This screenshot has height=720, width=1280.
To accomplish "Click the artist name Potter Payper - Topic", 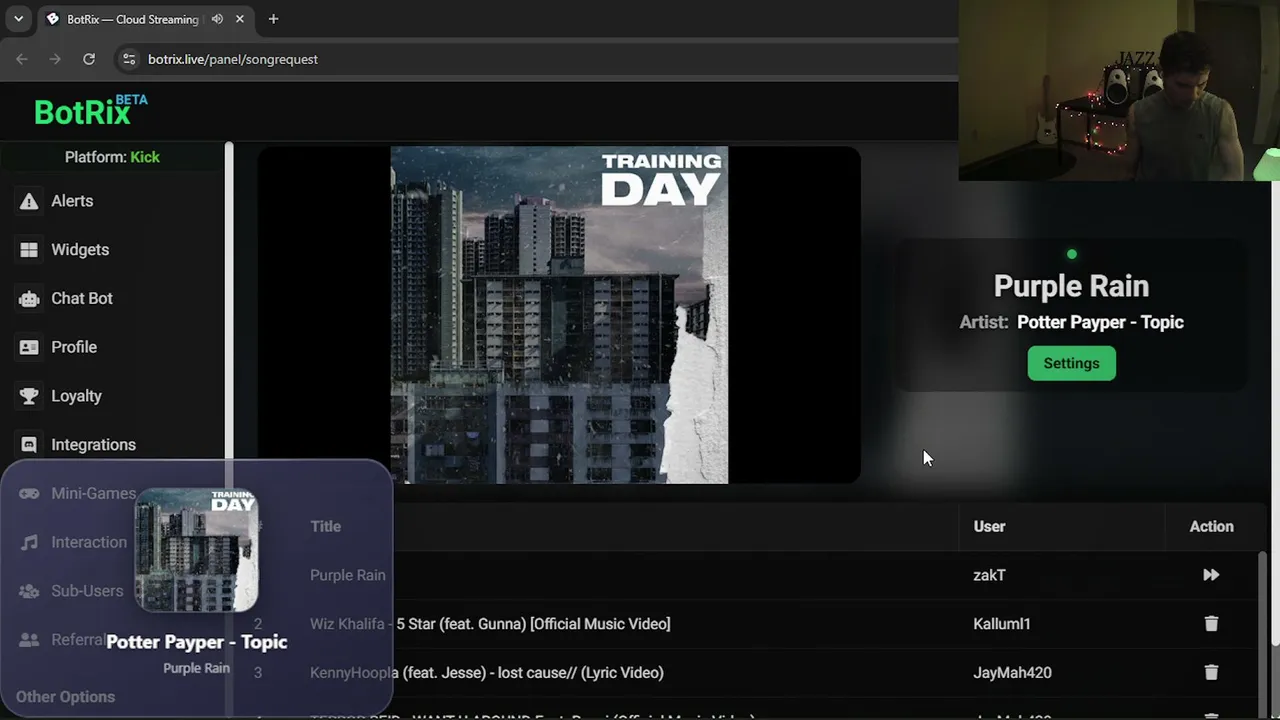I will 1100,322.
